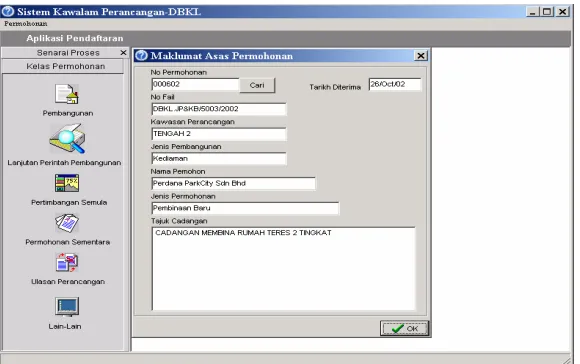Open the Ulasan Perancangan icon
The height and width of the screenshot is (364, 580).
(x=67, y=263)
